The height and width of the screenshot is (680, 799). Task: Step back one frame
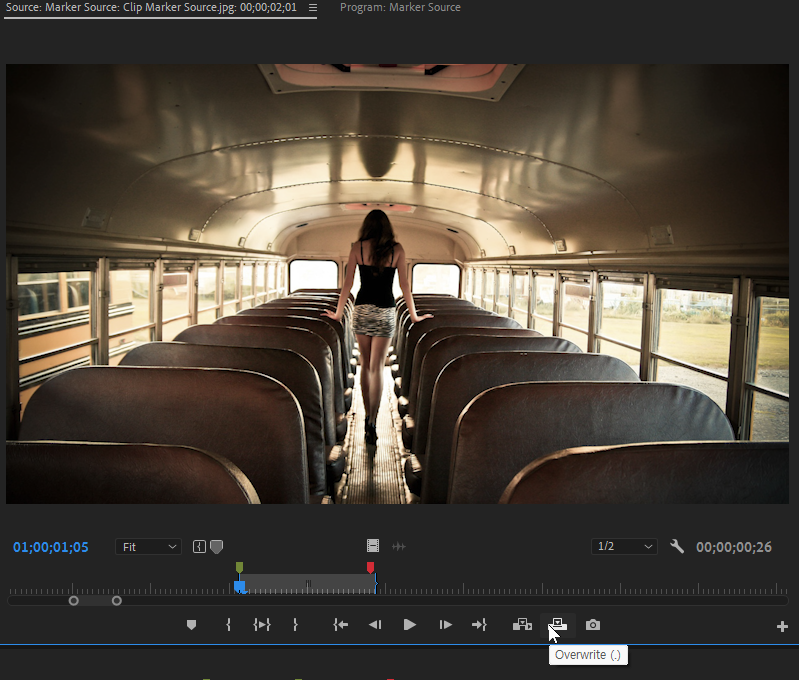tap(375, 625)
